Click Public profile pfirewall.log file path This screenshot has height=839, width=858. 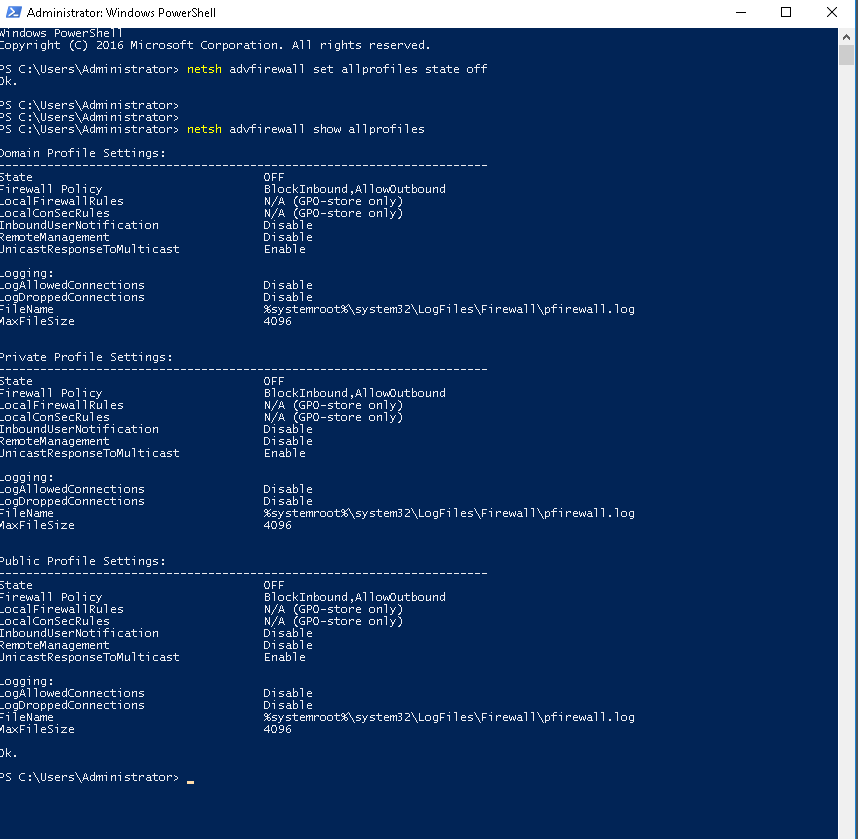pos(449,718)
